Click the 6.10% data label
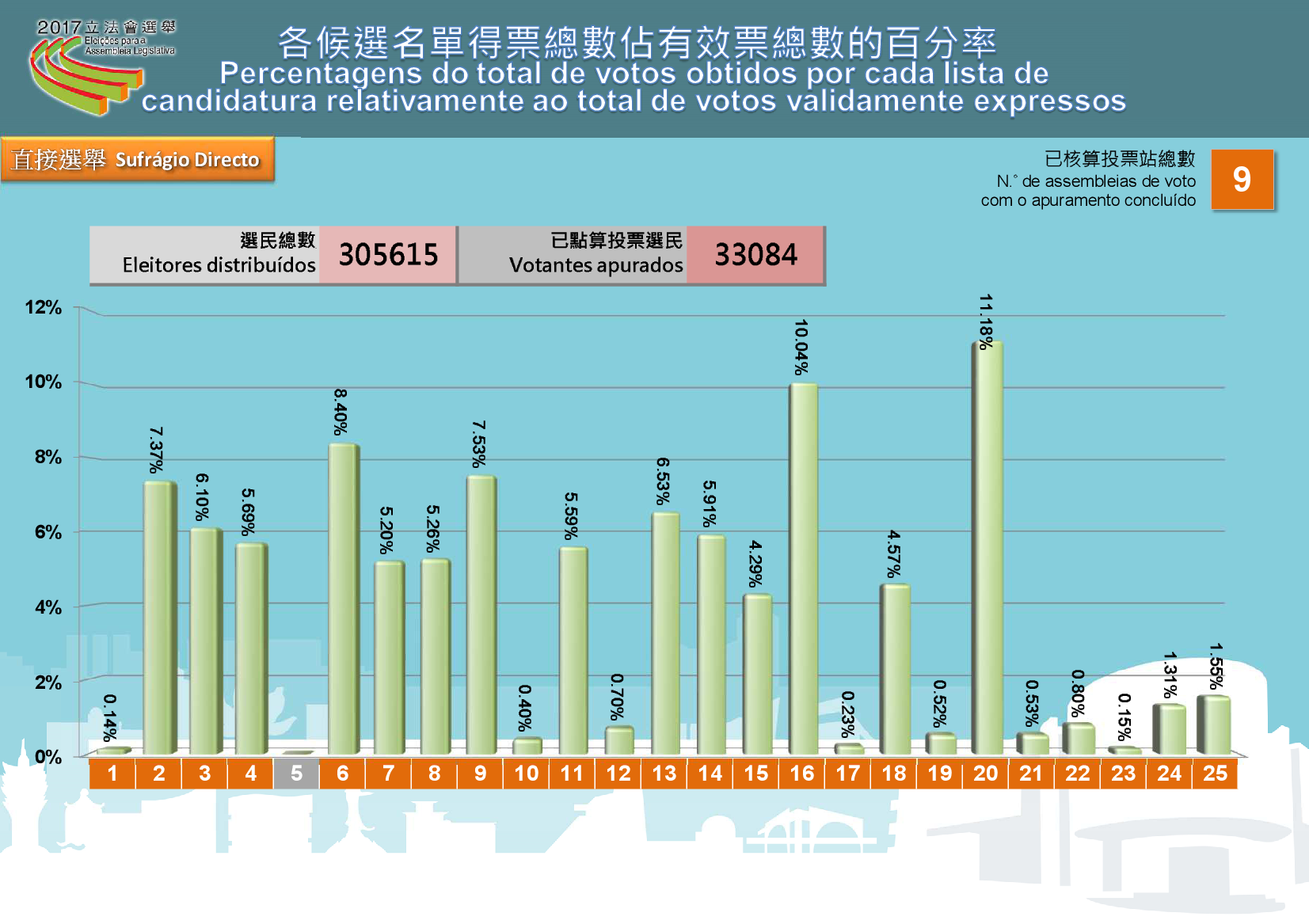The width and height of the screenshot is (1309, 924). tap(202, 497)
